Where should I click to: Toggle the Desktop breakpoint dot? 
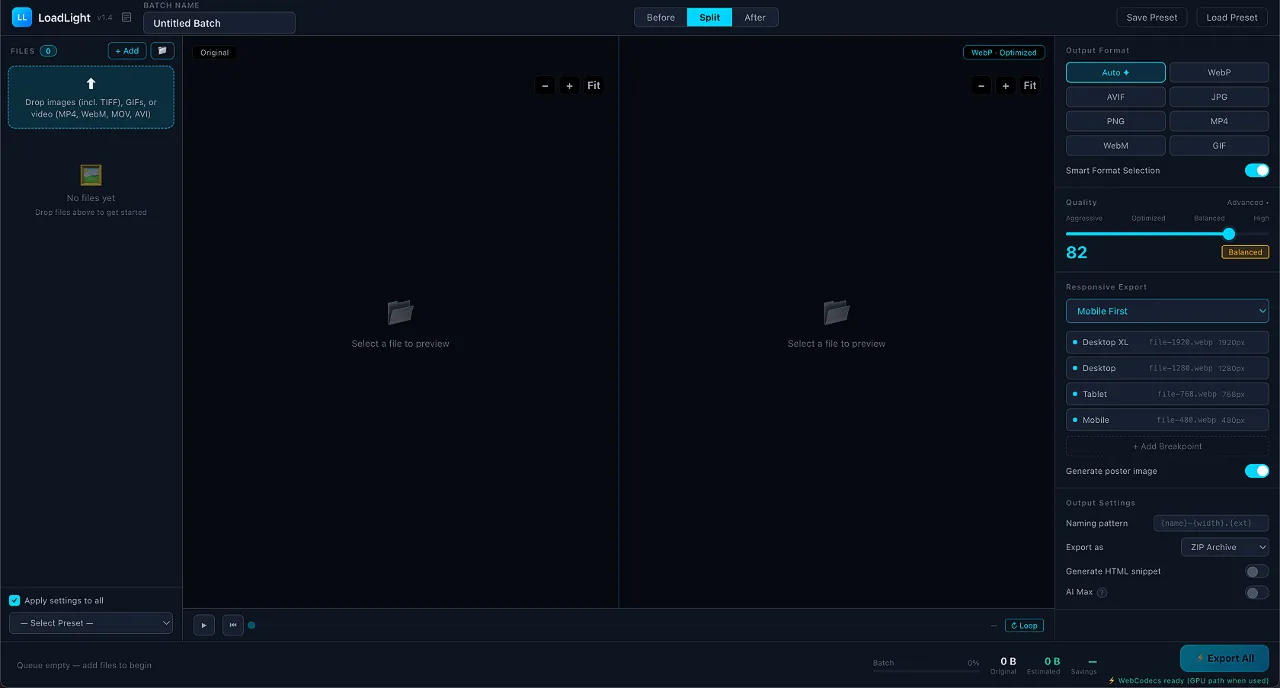[1075, 368]
